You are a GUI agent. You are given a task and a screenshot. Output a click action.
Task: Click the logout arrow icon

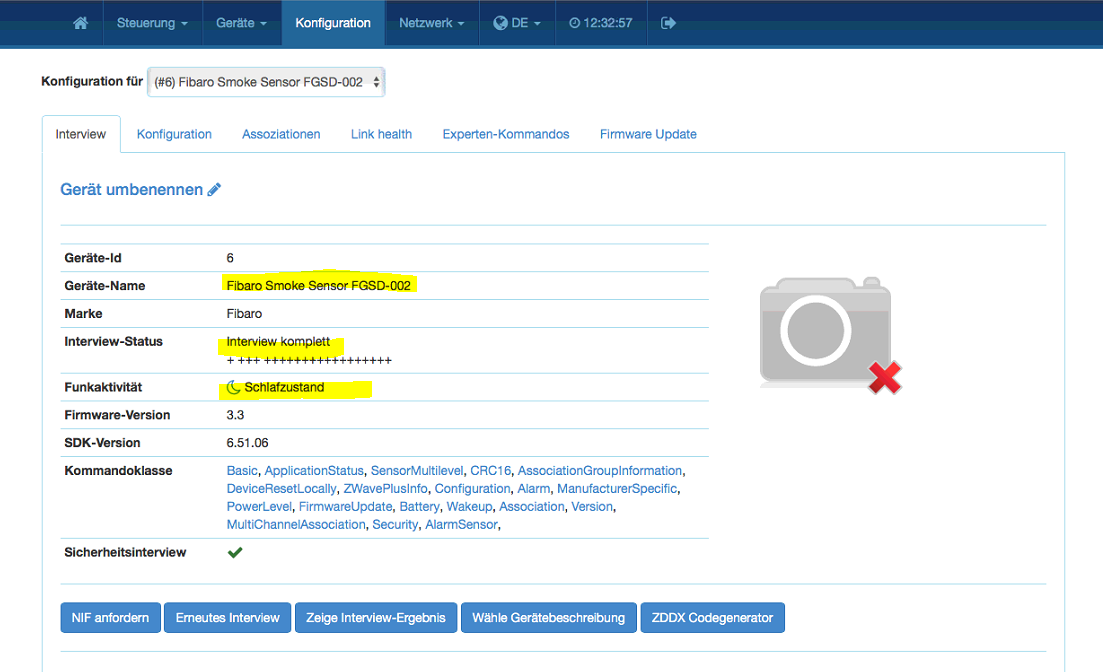pos(668,23)
